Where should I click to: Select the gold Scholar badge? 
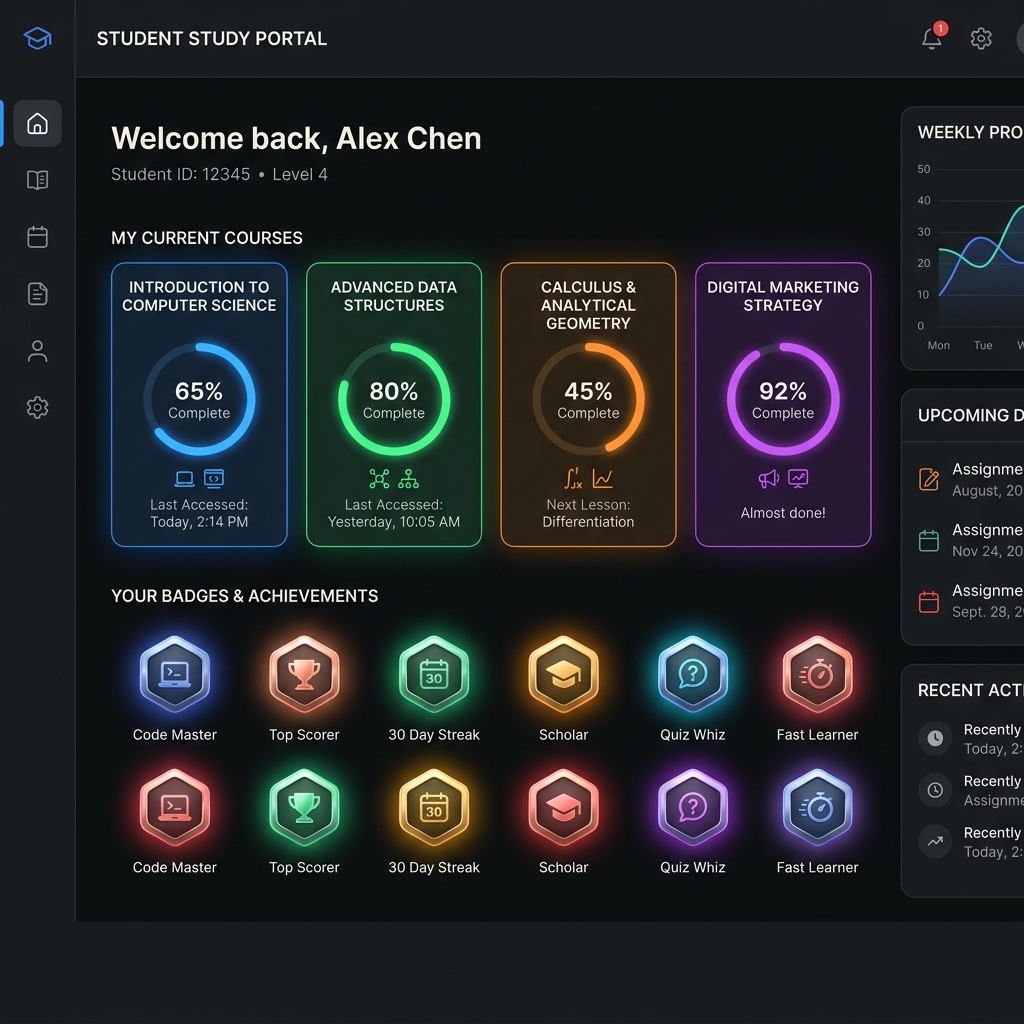click(x=564, y=674)
